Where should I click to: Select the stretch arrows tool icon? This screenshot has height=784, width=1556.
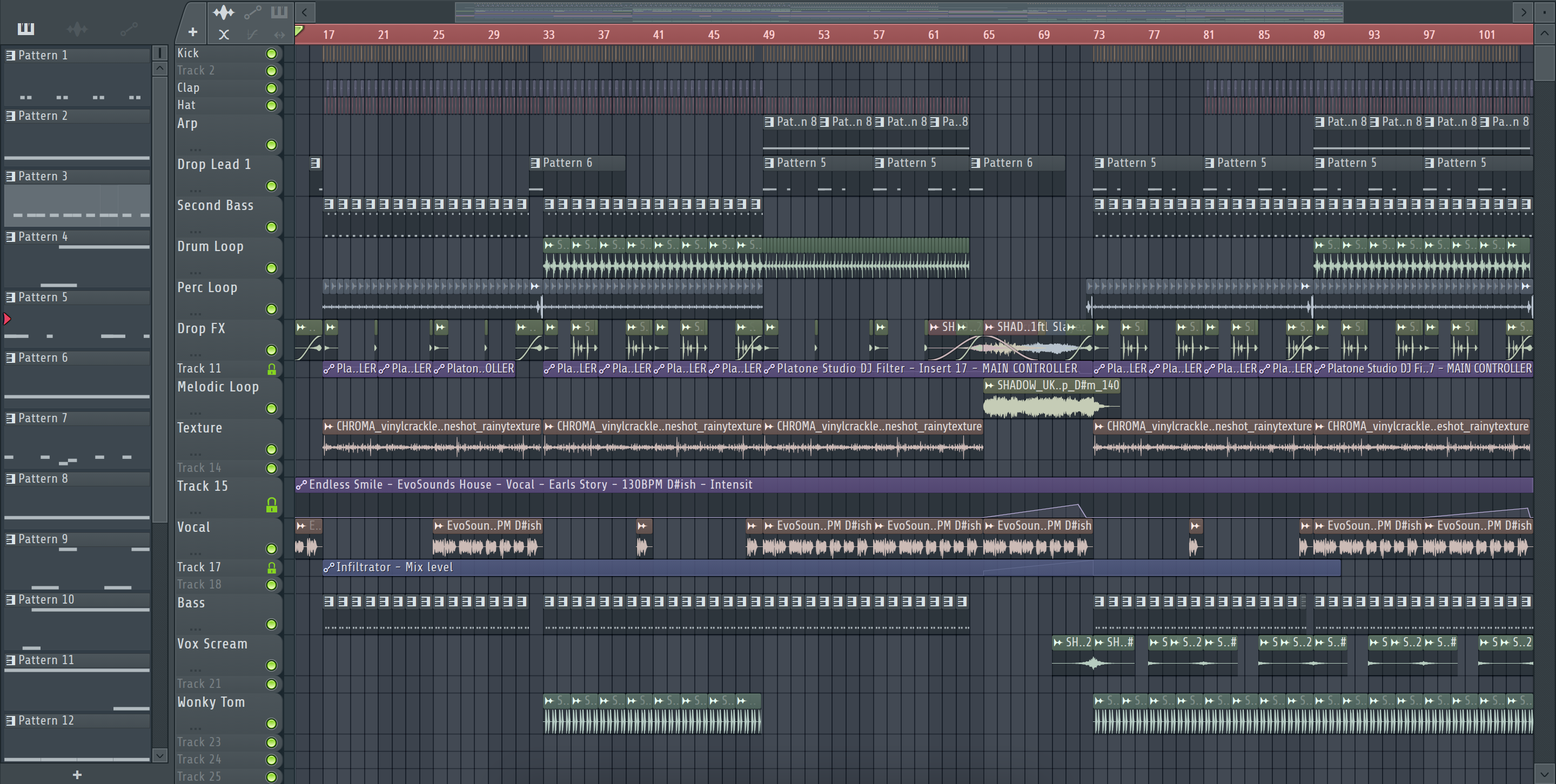(x=279, y=35)
